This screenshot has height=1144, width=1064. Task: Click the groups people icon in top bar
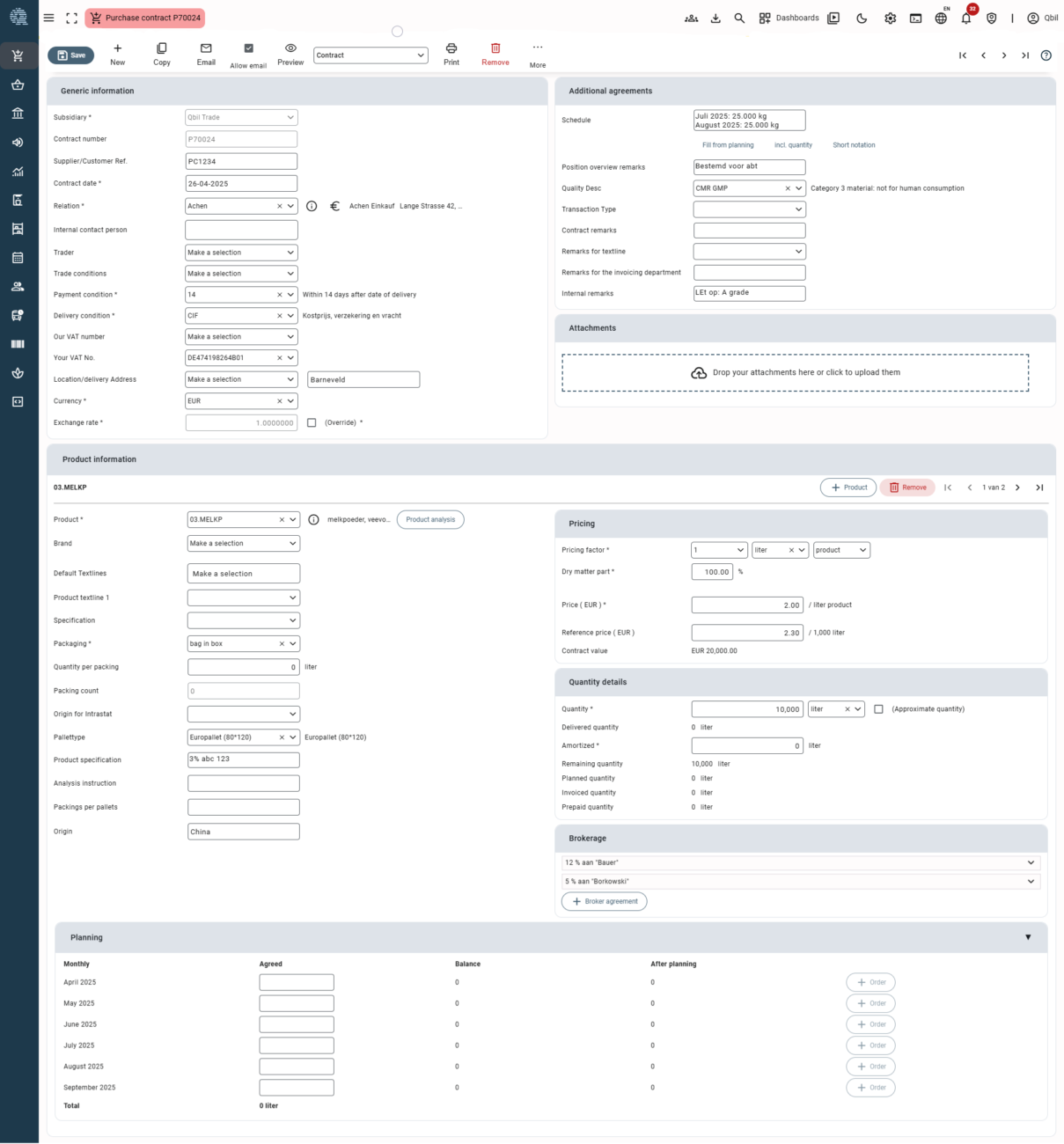coord(692,18)
